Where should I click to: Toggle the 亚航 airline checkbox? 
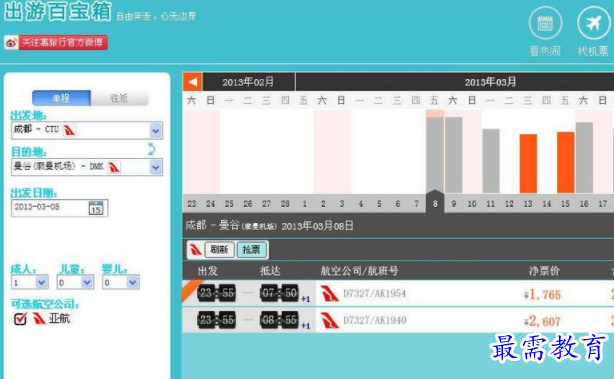tap(20, 319)
